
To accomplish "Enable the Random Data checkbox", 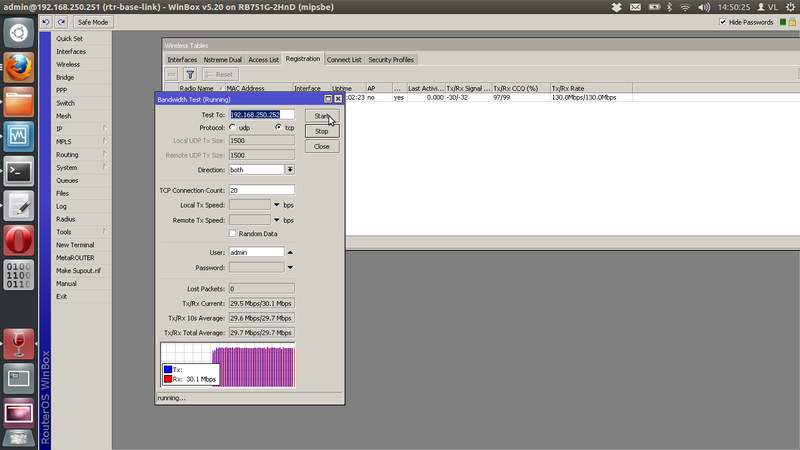I will [x=233, y=233].
